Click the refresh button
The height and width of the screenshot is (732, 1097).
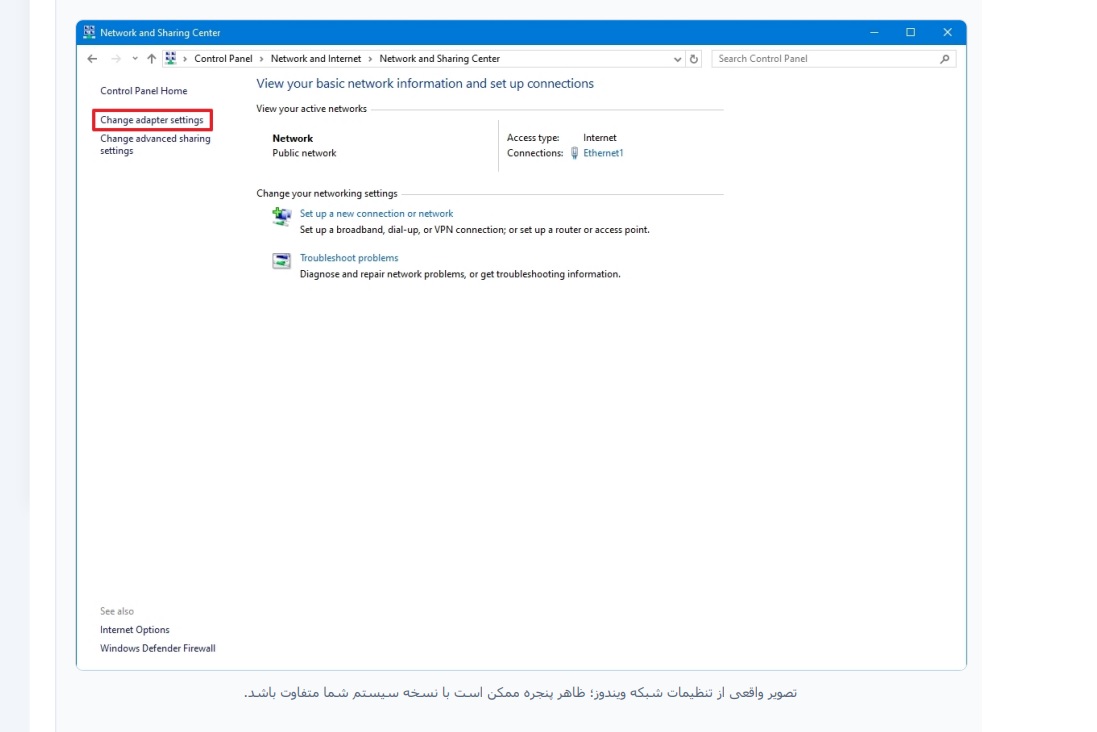[694, 59]
